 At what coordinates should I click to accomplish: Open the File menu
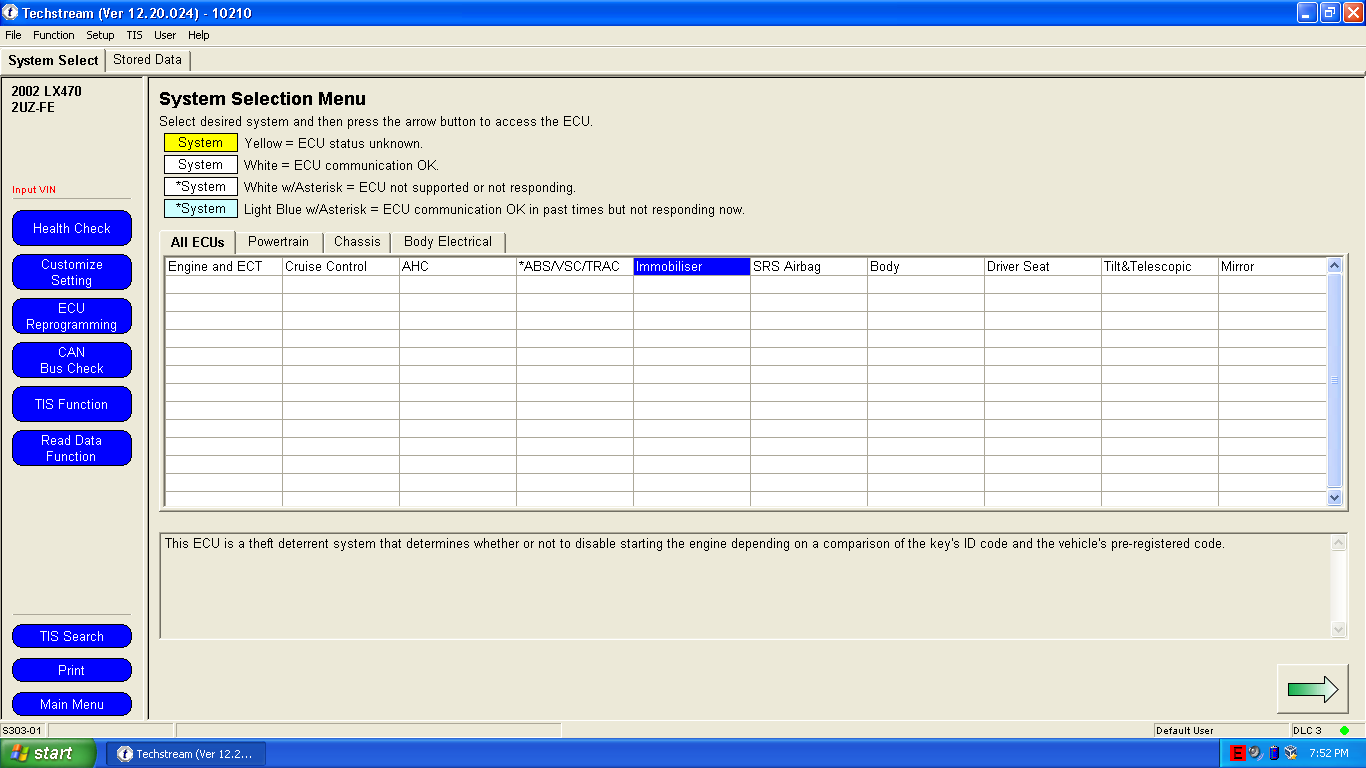(13, 35)
